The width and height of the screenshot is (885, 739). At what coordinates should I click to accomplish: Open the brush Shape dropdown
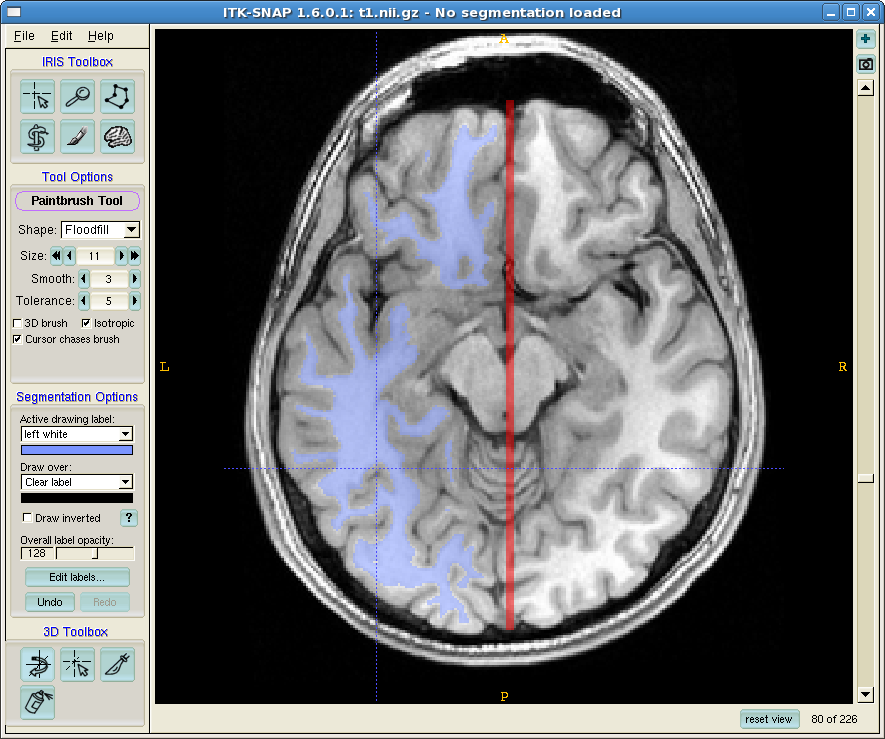coord(100,230)
